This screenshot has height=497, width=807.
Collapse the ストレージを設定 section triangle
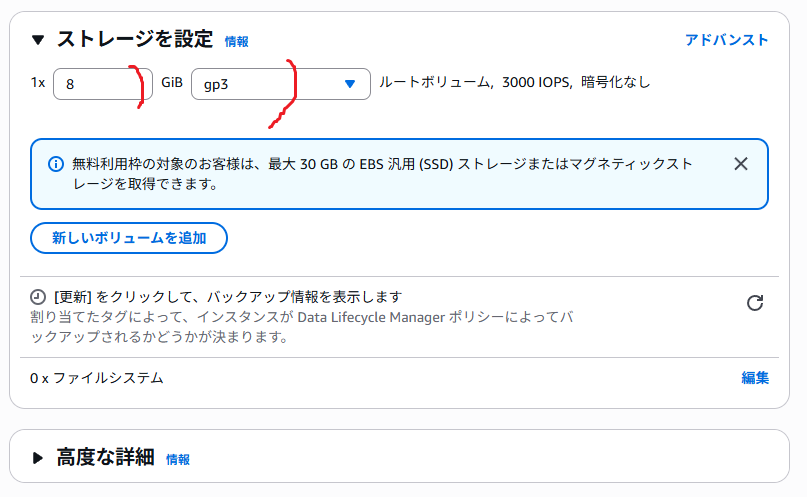[x=38, y=40]
